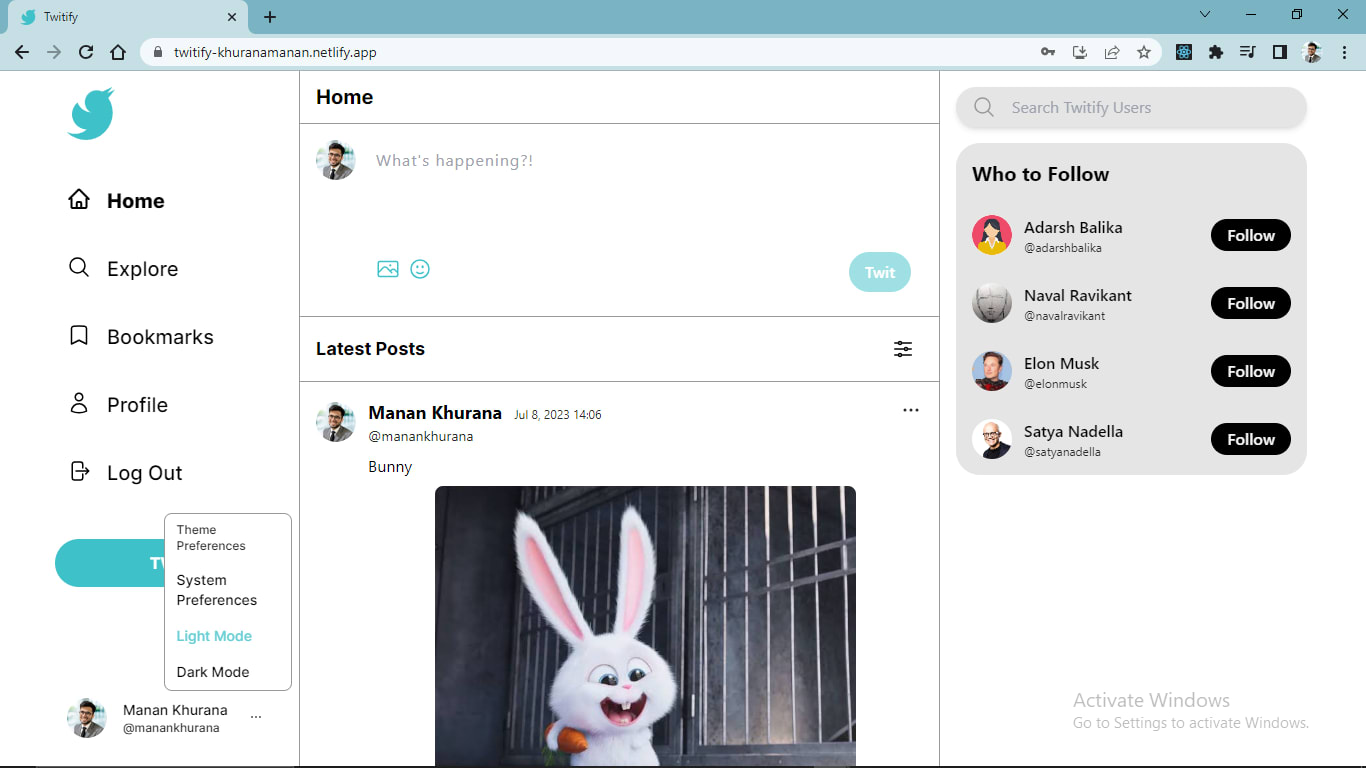1366x768 pixels.
Task: Open a new browser tab
Action: pos(270,17)
